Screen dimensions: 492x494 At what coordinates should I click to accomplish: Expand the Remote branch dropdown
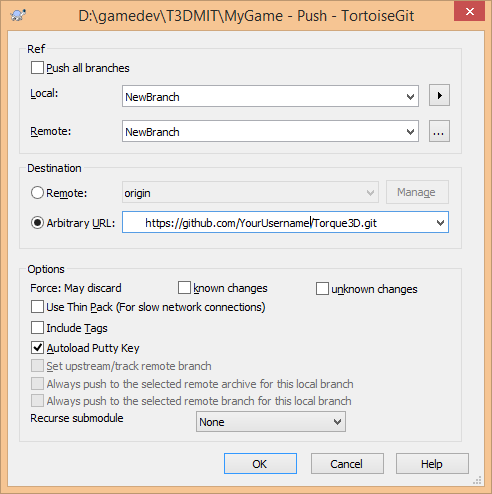pyautogui.click(x=410, y=132)
